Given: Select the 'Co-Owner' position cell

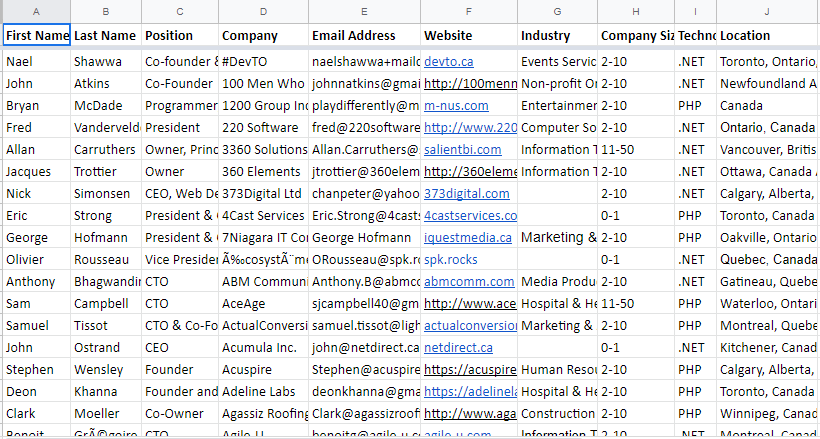Looking at the screenshot, I should click(x=180, y=413).
